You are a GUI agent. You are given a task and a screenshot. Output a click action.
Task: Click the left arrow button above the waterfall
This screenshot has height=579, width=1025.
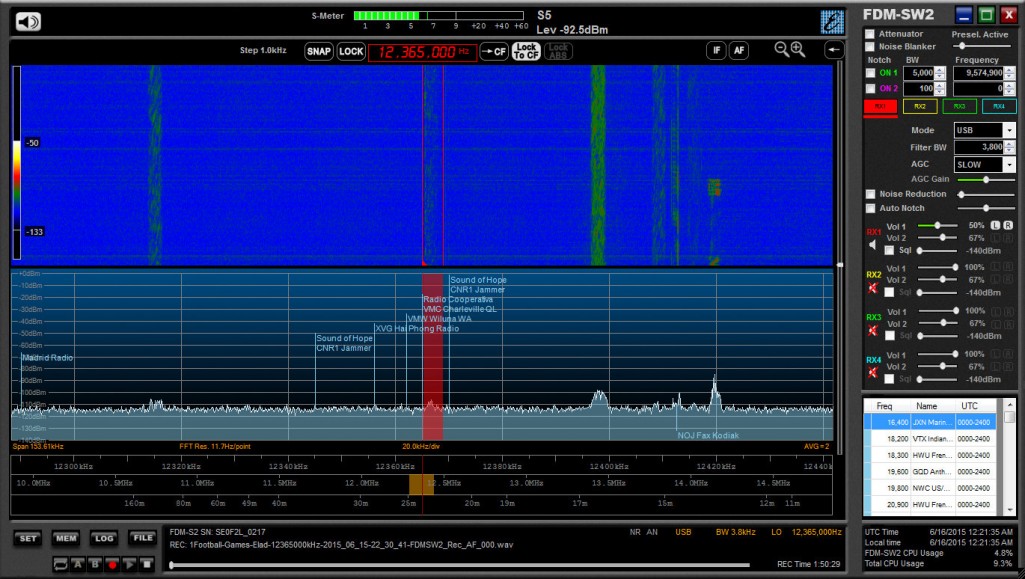pyautogui.click(x=833, y=50)
